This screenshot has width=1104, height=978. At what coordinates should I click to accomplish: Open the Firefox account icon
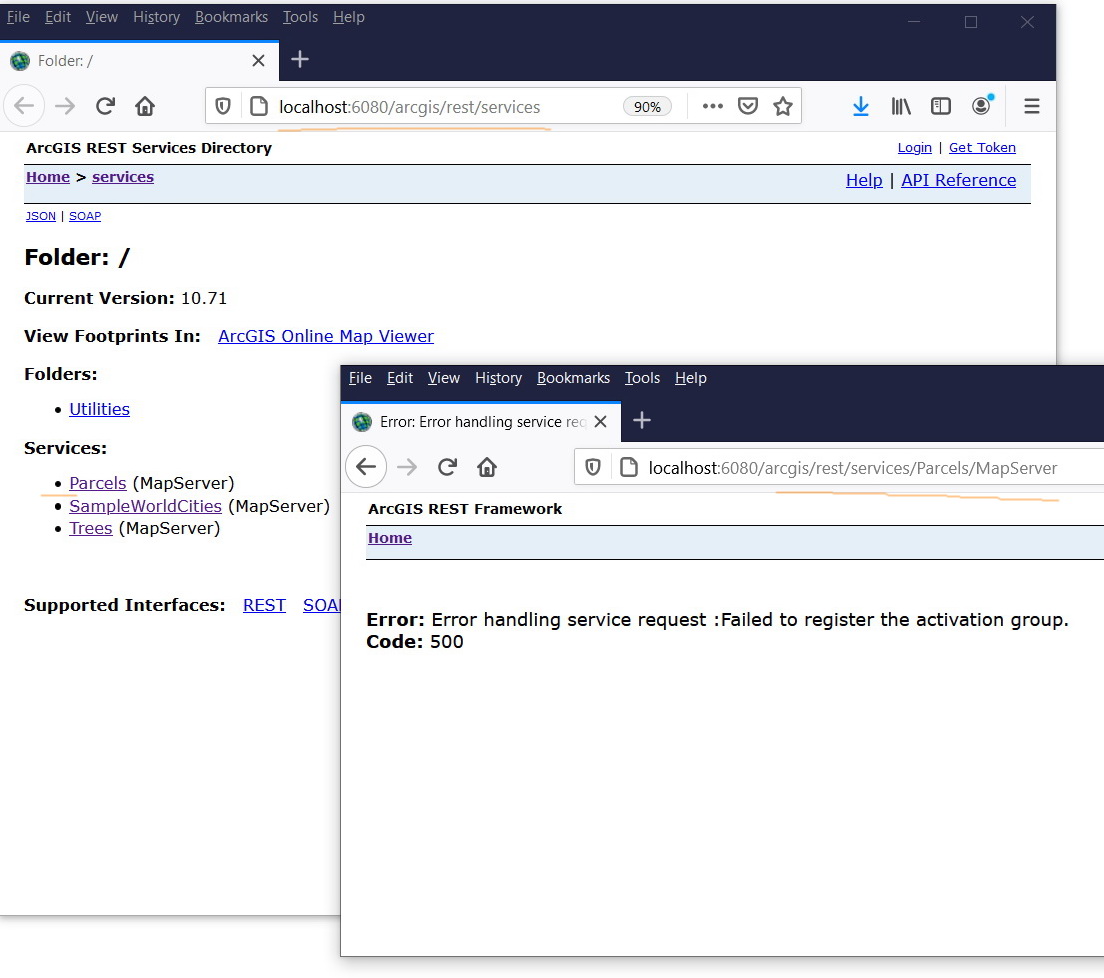coord(981,106)
